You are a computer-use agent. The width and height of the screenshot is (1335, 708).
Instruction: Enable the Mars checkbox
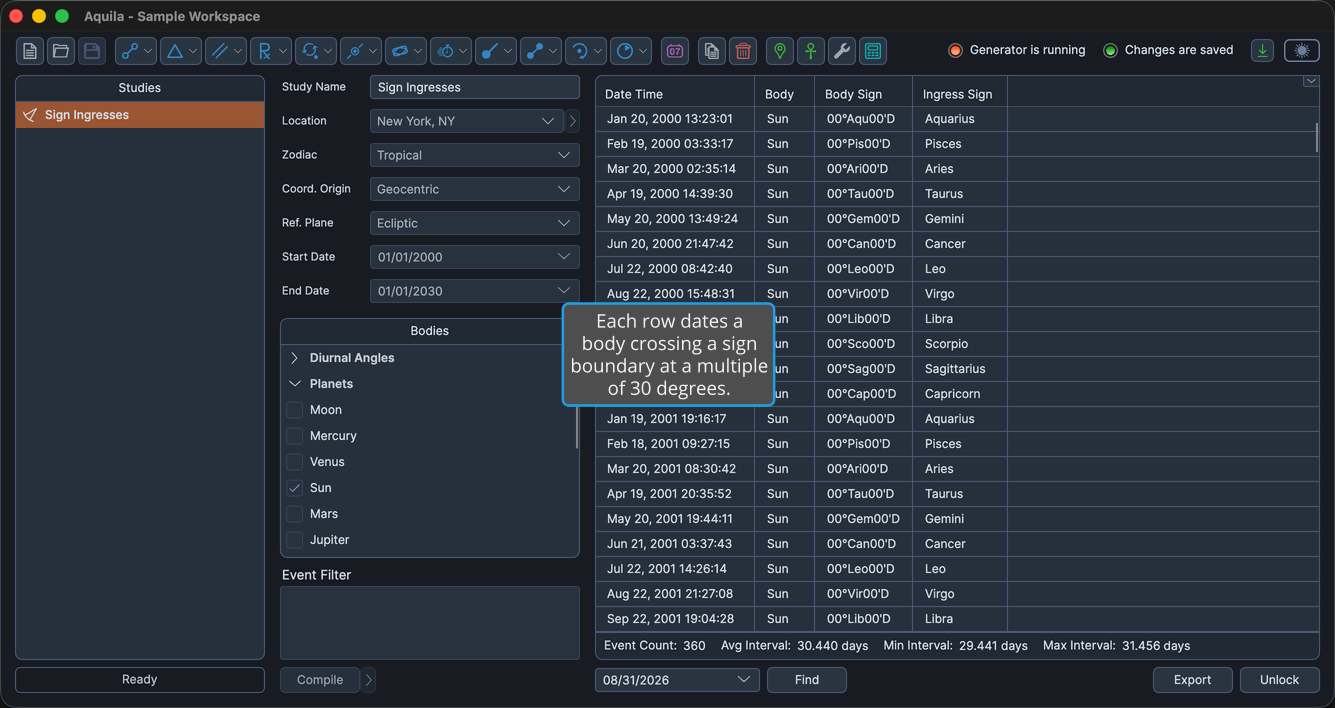point(295,514)
